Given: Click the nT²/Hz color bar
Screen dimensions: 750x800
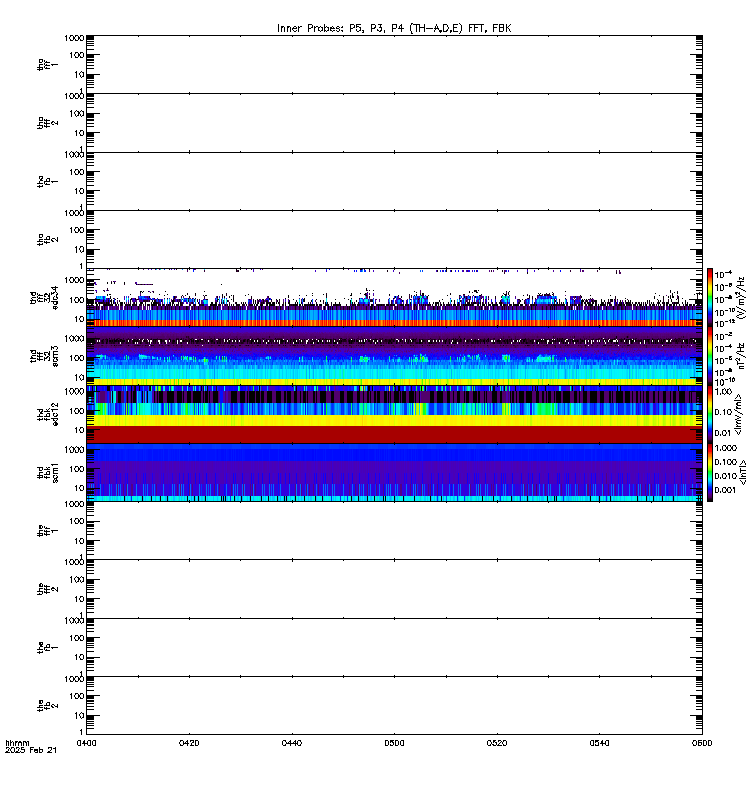Looking at the screenshot, I should 710,356.
